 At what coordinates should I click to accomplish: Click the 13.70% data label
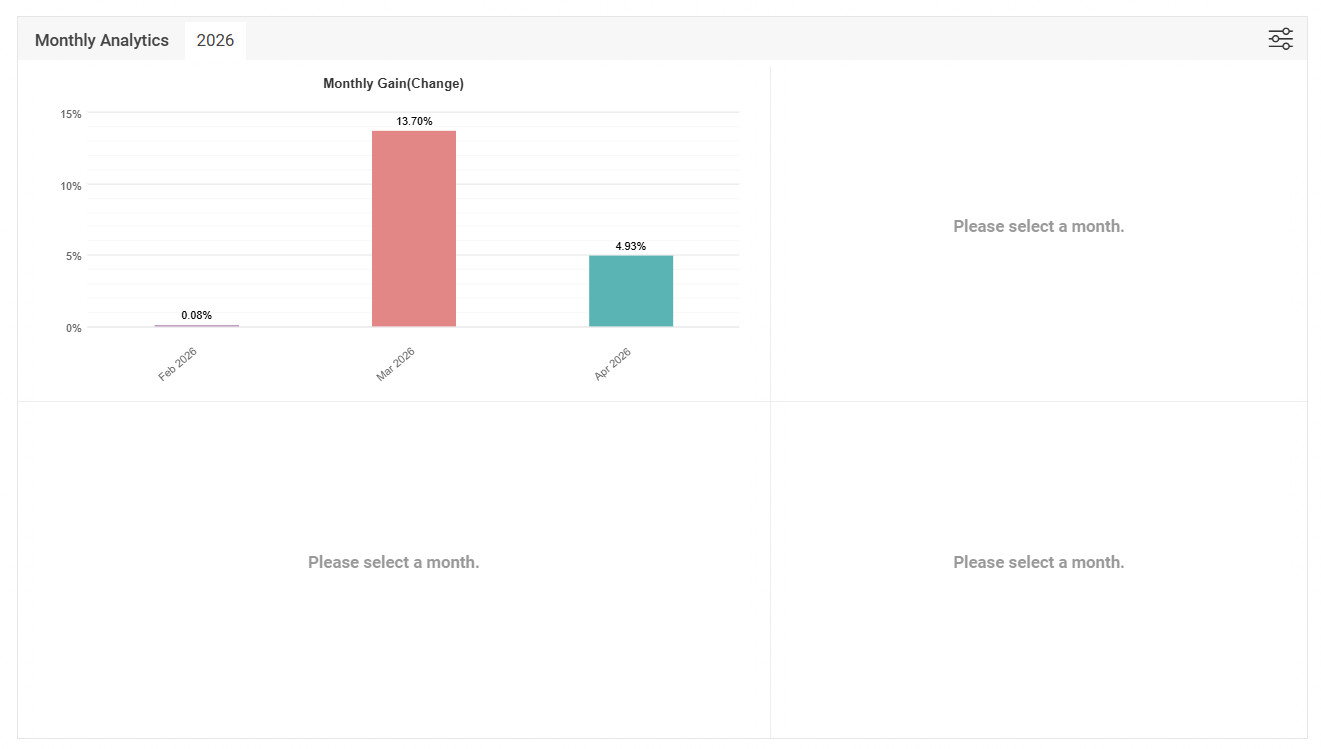tap(414, 121)
